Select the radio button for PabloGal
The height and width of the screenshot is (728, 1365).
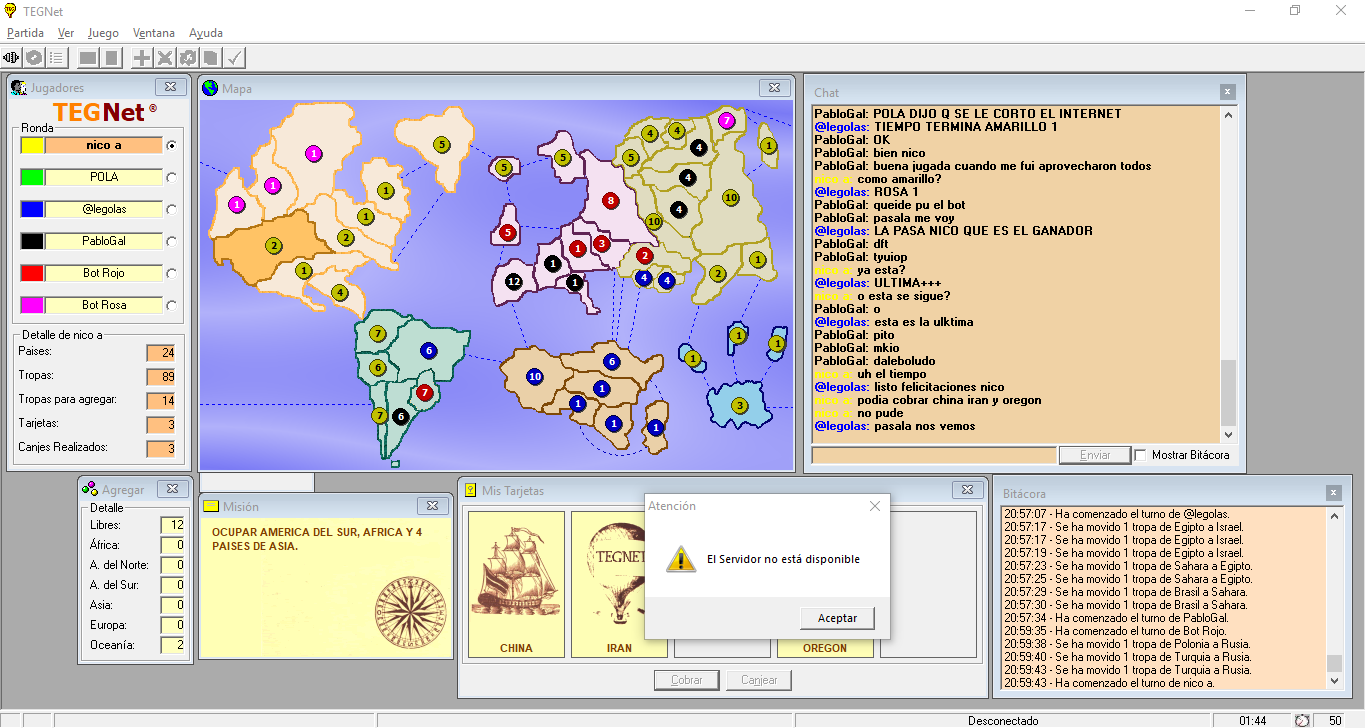coord(171,241)
